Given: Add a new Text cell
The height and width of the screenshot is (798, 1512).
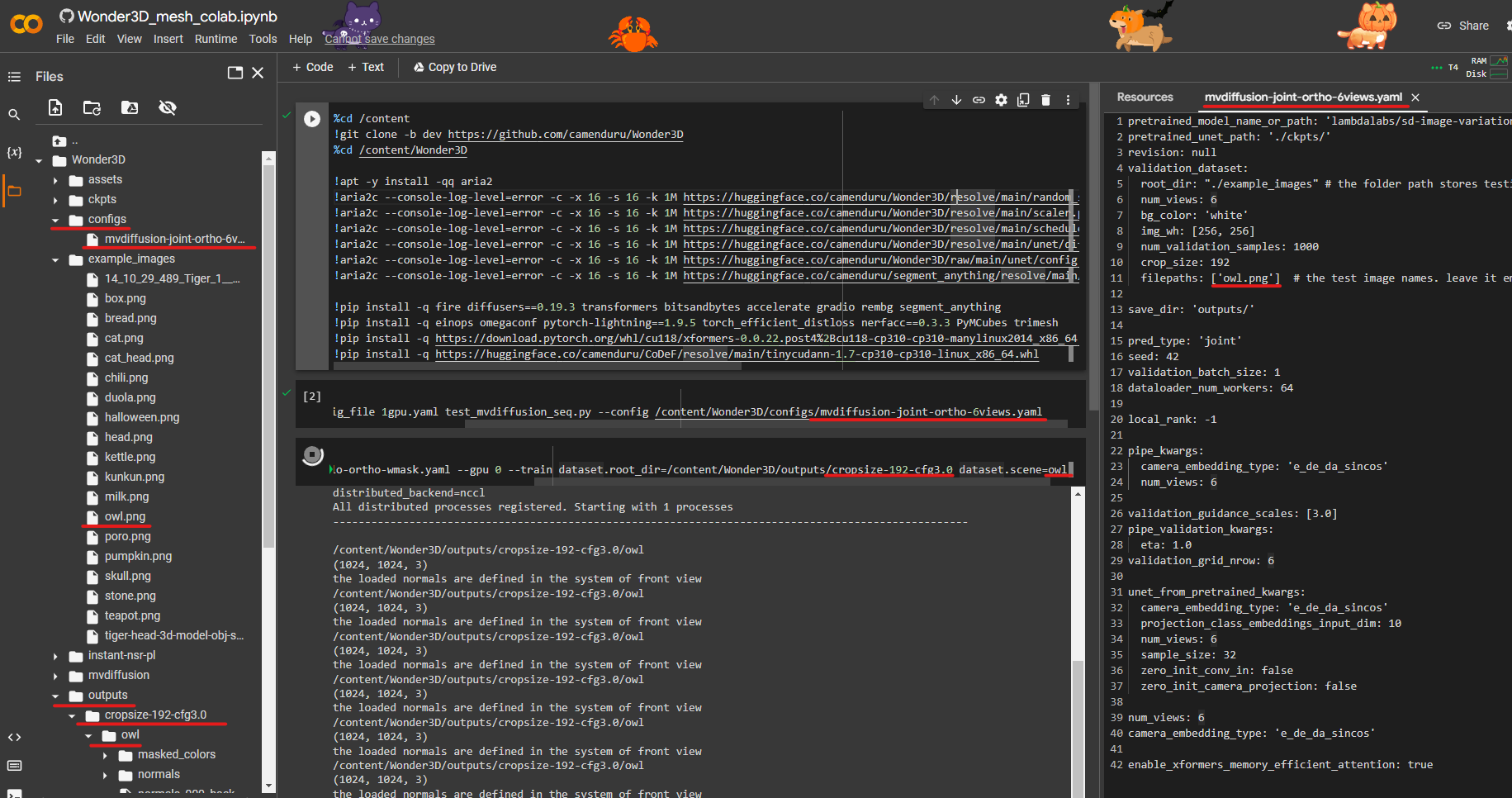Looking at the screenshot, I should 366,67.
